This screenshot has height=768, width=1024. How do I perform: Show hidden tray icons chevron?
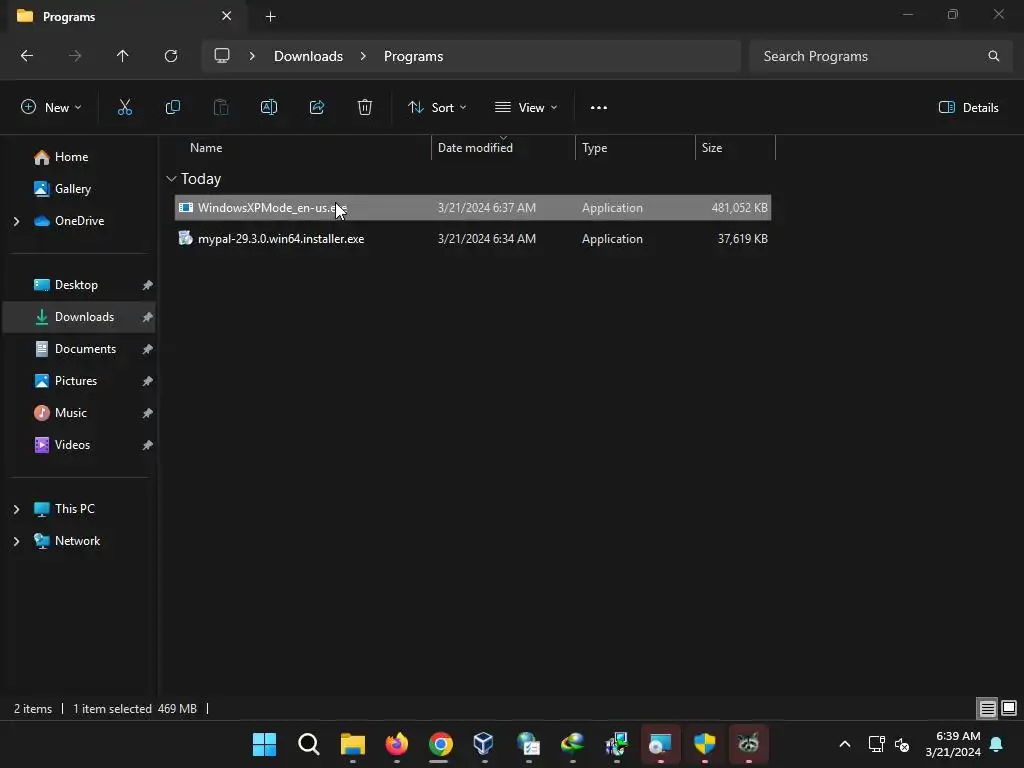(x=844, y=744)
